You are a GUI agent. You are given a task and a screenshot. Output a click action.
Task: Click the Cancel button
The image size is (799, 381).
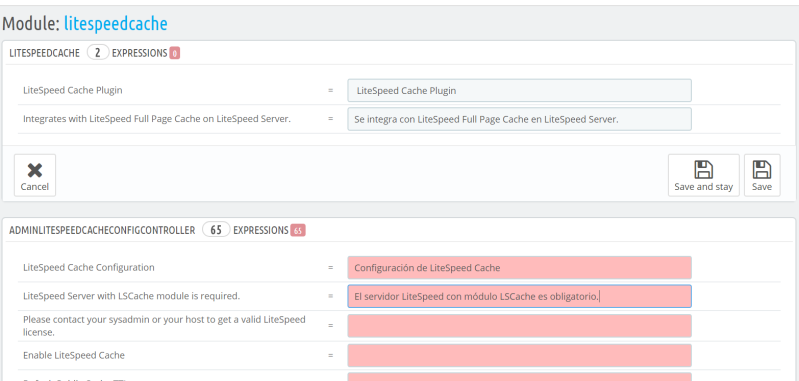pyautogui.click(x=35, y=175)
